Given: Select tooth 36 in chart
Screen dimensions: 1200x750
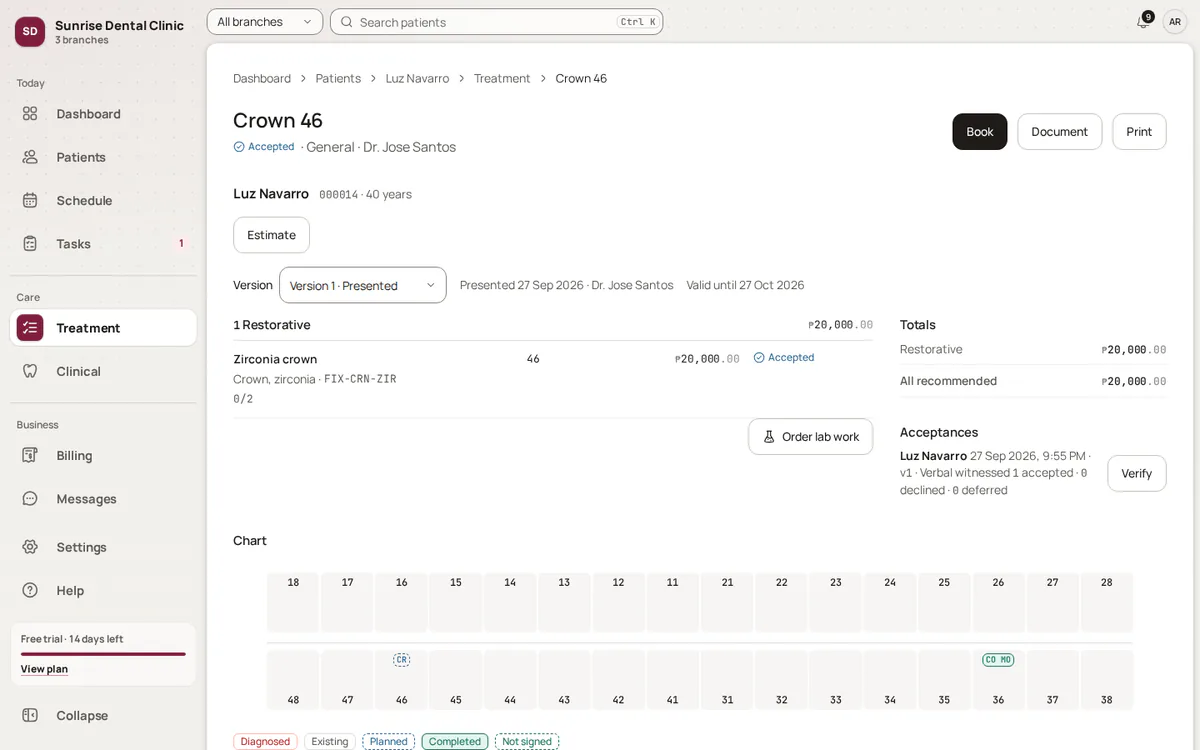Looking at the screenshot, I should [998, 681].
